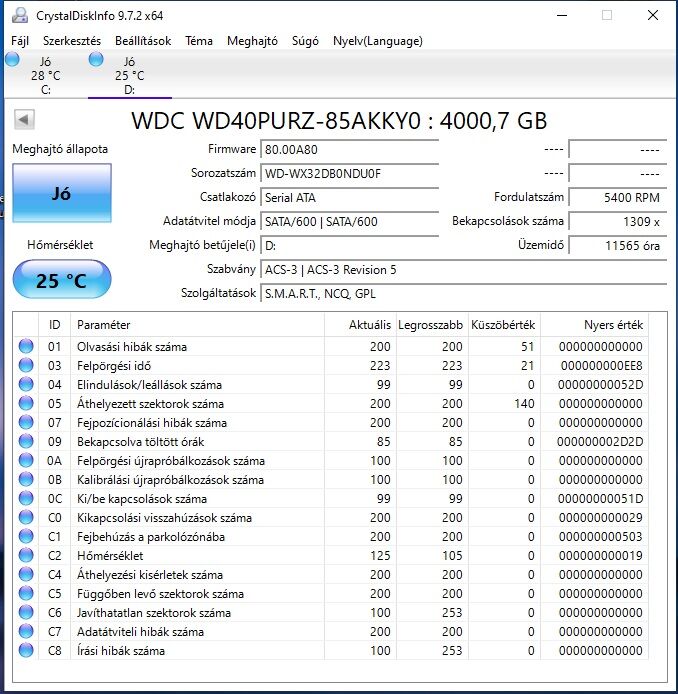Click status orb for C6 Javíthatatlan szektorok száma
The width and height of the screenshot is (678, 694).
coord(26,613)
